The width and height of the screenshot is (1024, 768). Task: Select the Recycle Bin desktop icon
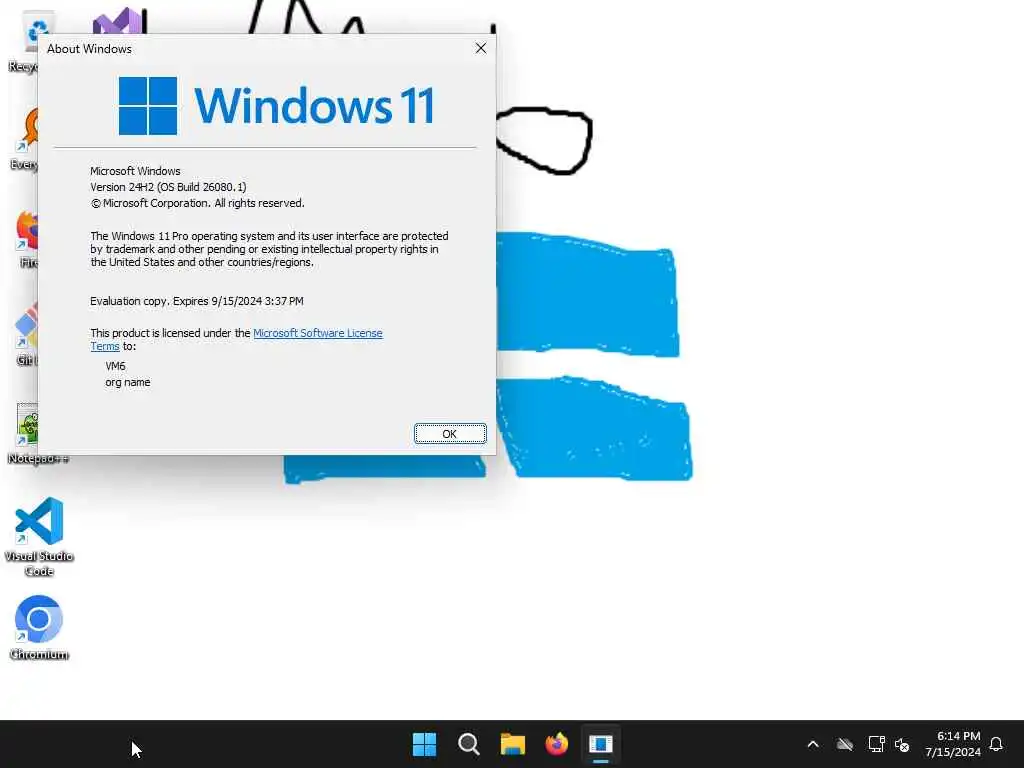coord(24,42)
